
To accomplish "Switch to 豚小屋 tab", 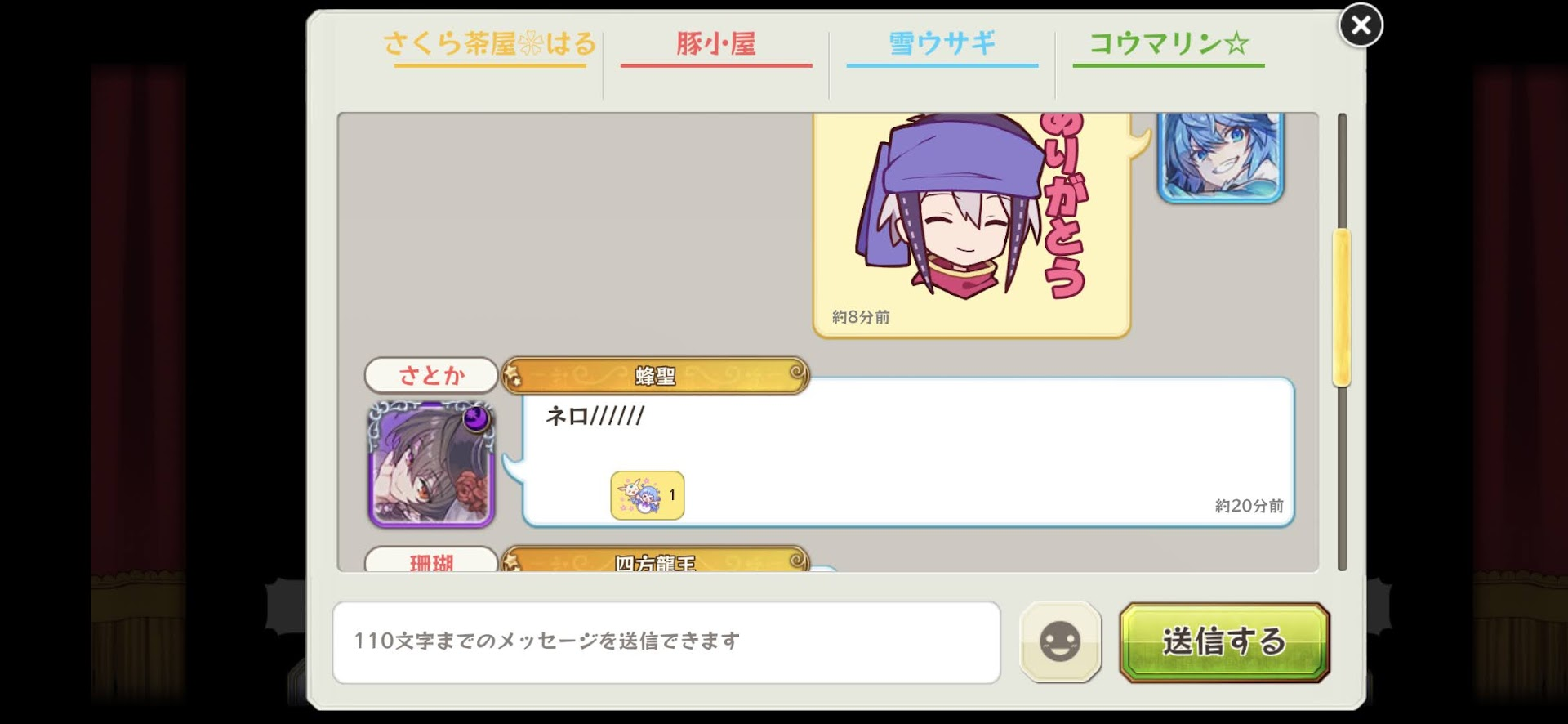I will 716,45.
